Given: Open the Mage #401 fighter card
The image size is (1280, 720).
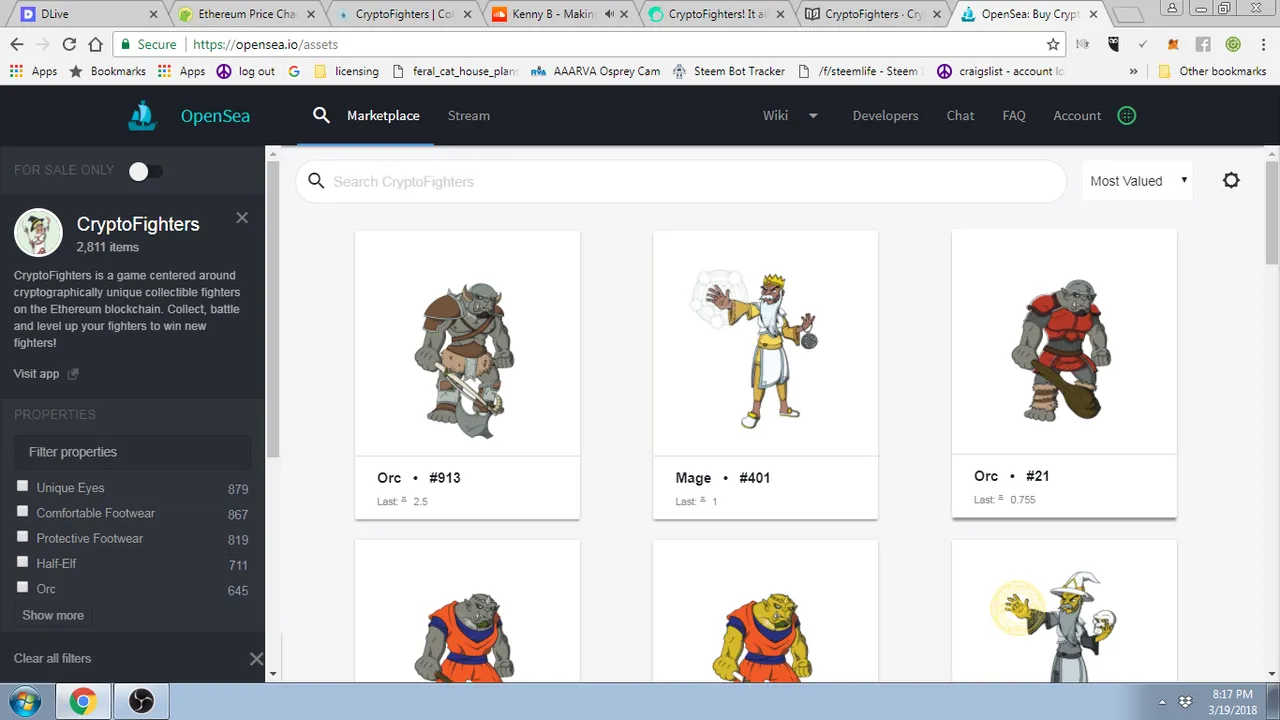Looking at the screenshot, I should point(765,375).
